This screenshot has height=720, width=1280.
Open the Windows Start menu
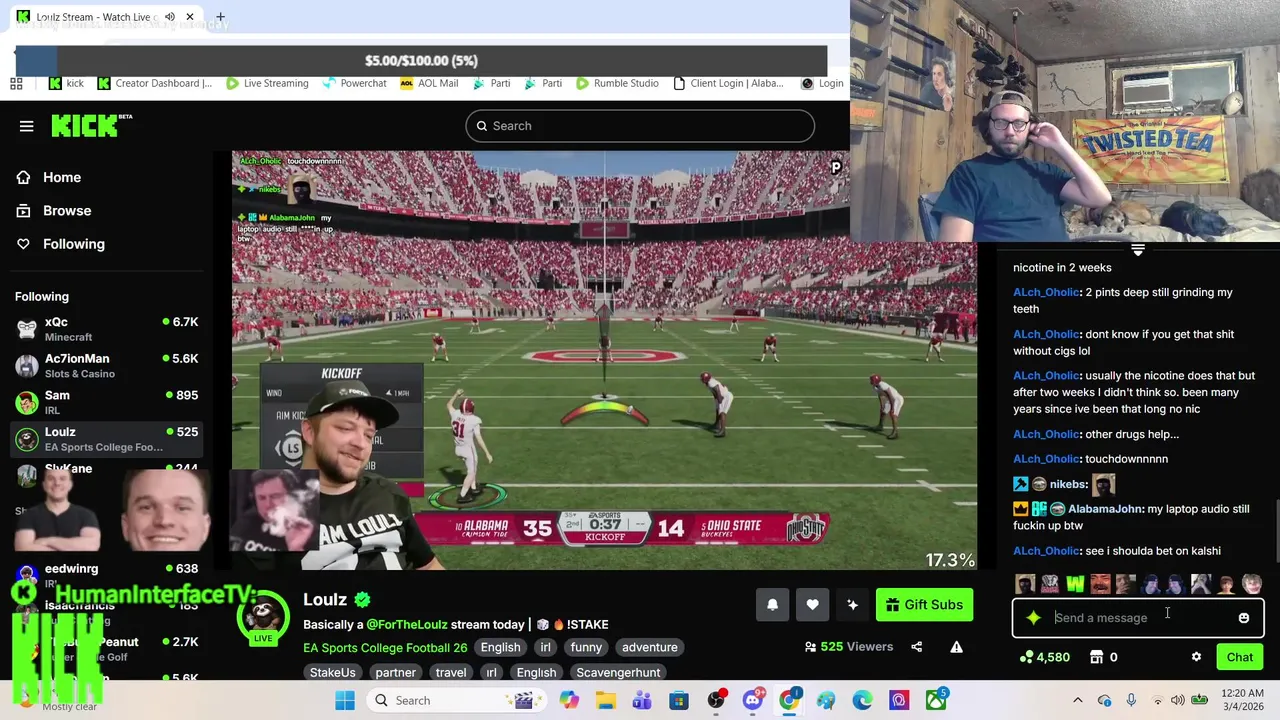pos(345,700)
